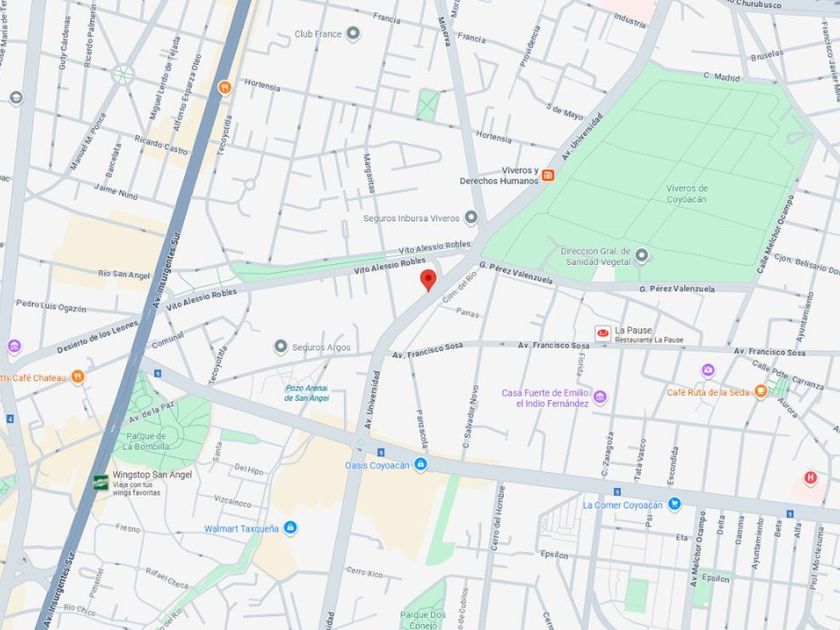The width and height of the screenshot is (840, 630).
Task: Select the Pedro Luis Ogazón label
Action: coord(51,306)
